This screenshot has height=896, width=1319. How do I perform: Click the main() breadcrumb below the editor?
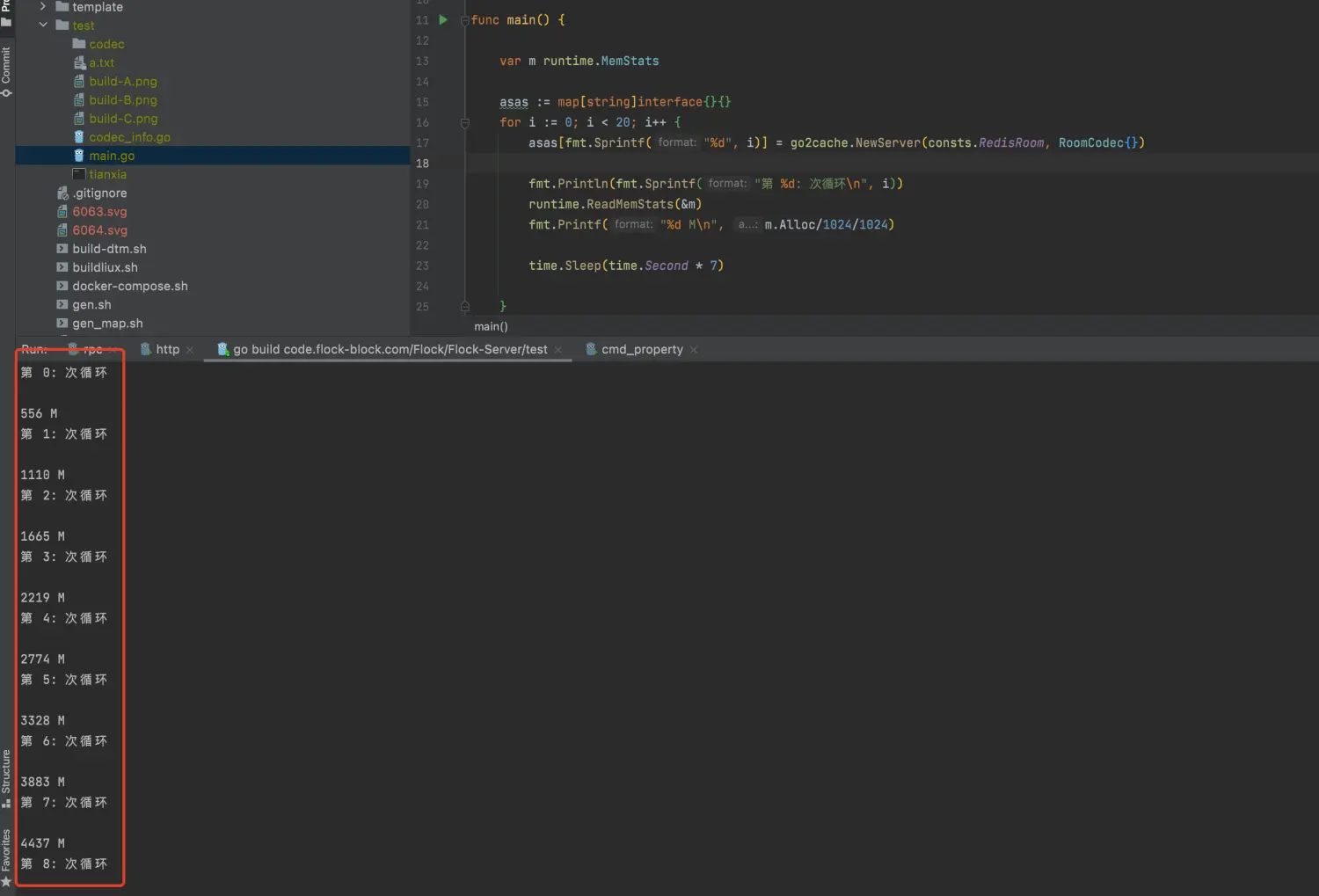click(x=491, y=326)
